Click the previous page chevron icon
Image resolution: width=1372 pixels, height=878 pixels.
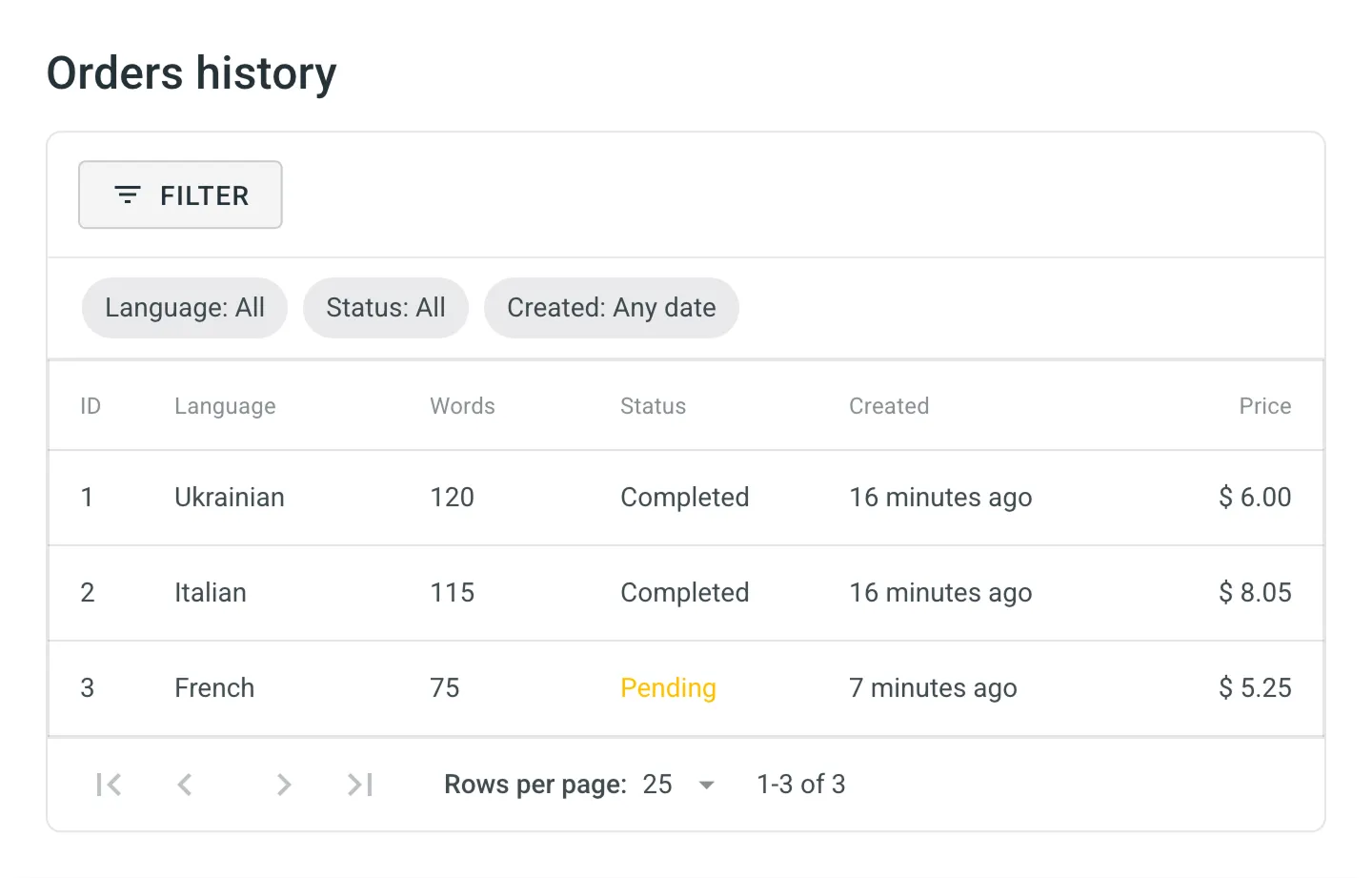[185, 784]
